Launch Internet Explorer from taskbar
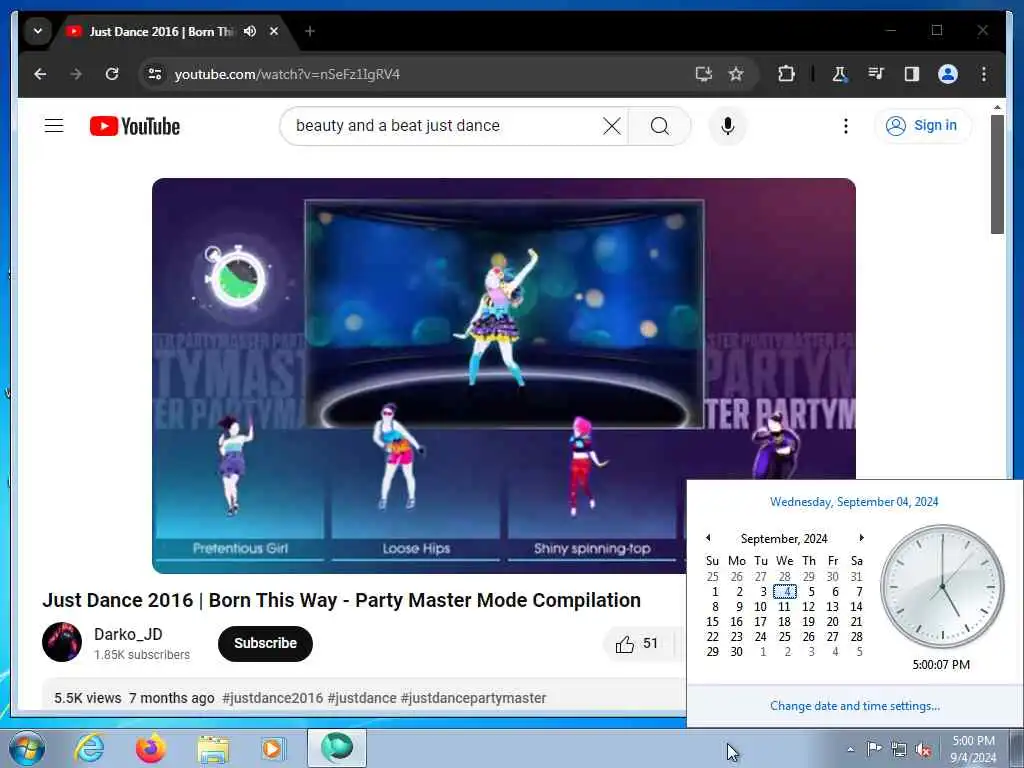This screenshot has width=1024, height=768. (89, 748)
